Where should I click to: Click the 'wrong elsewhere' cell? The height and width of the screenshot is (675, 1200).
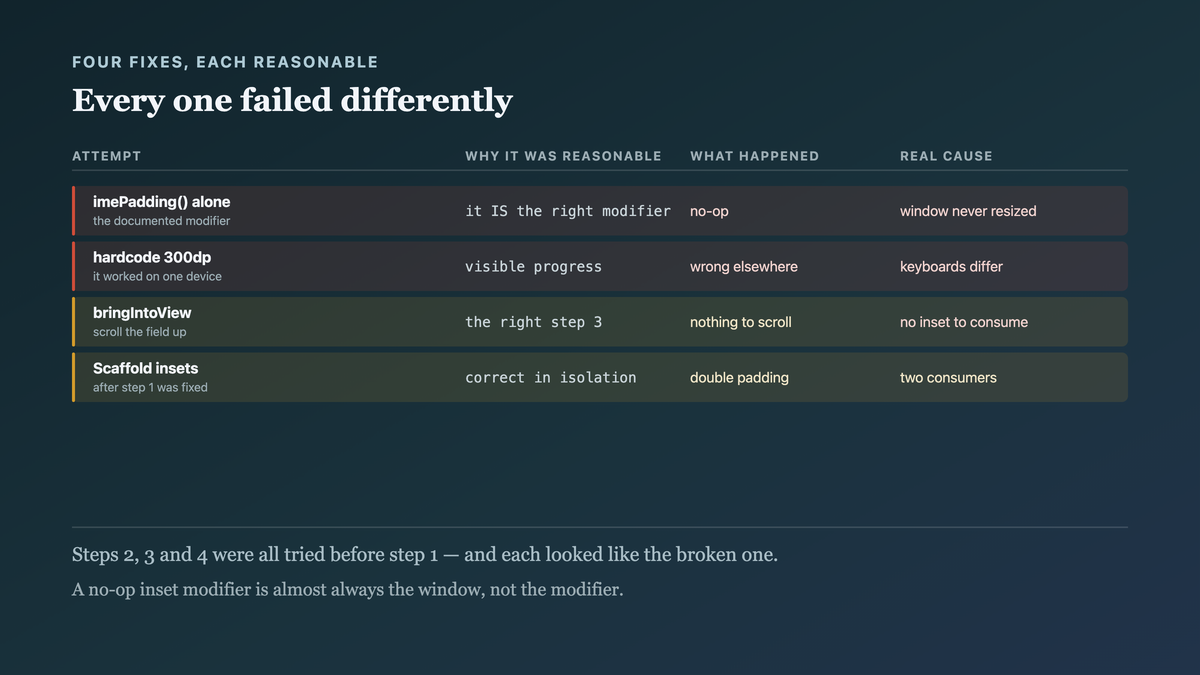[744, 267]
